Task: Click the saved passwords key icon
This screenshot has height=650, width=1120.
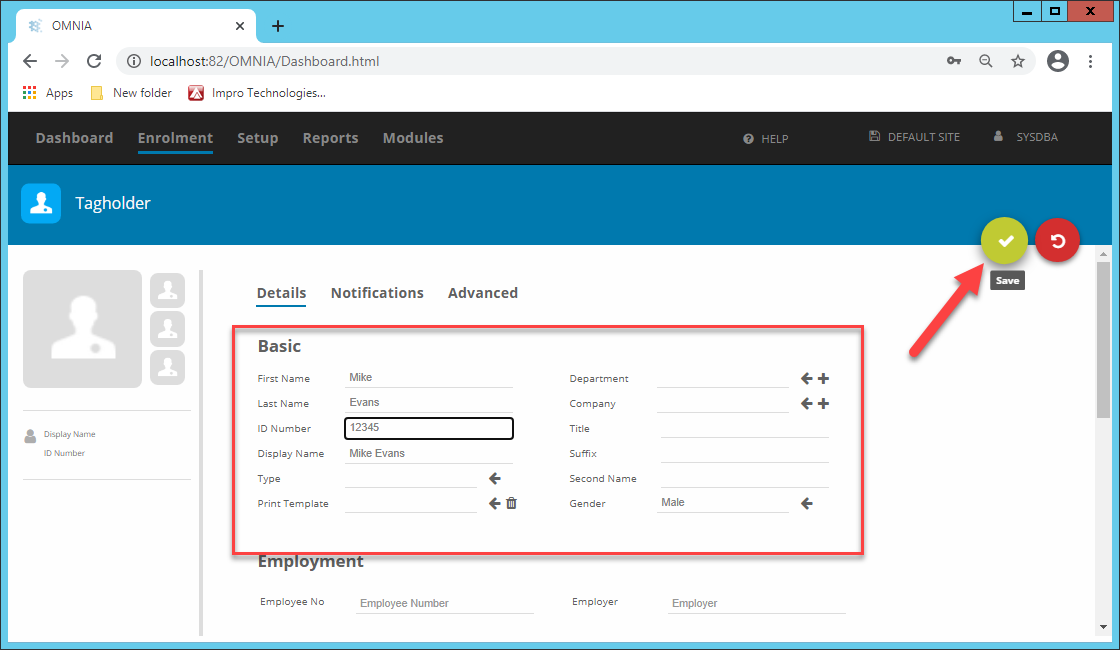Action: click(x=954, y=61)
